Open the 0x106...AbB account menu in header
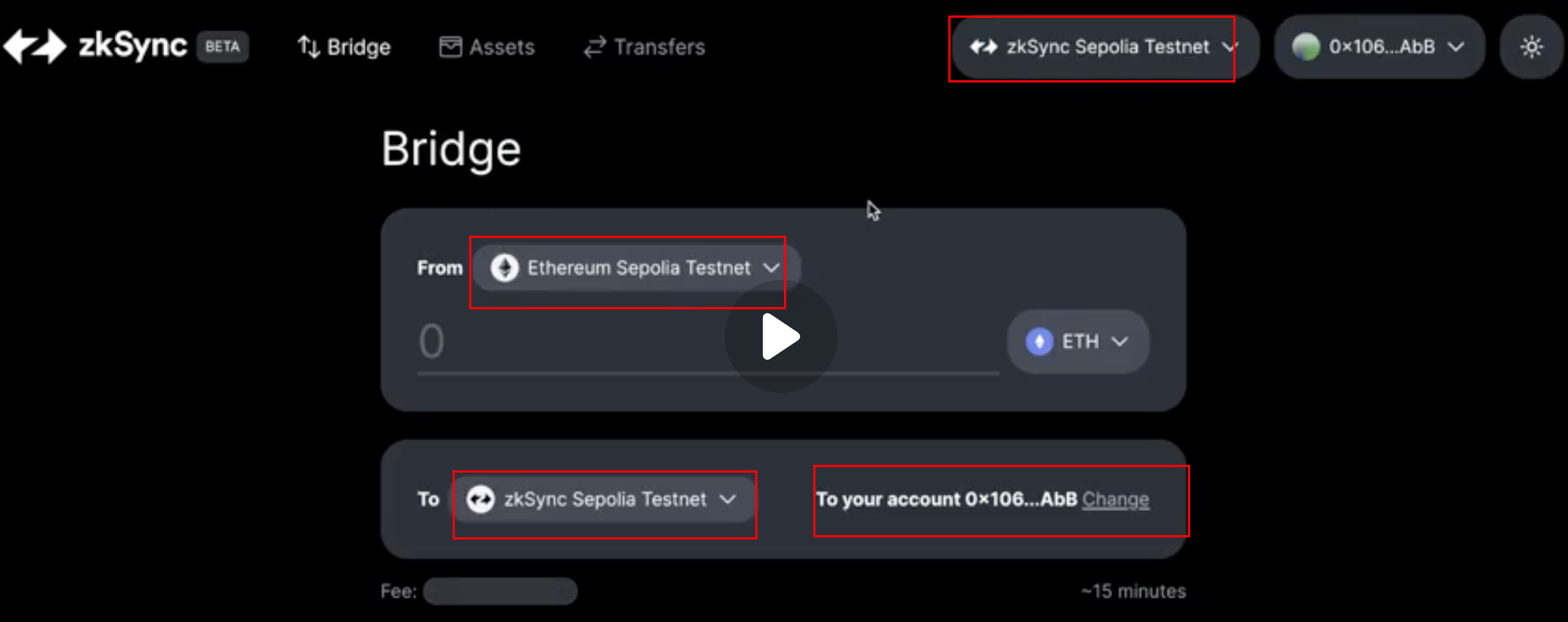This screenshot has height=622, width=1568. point(1379,47)
